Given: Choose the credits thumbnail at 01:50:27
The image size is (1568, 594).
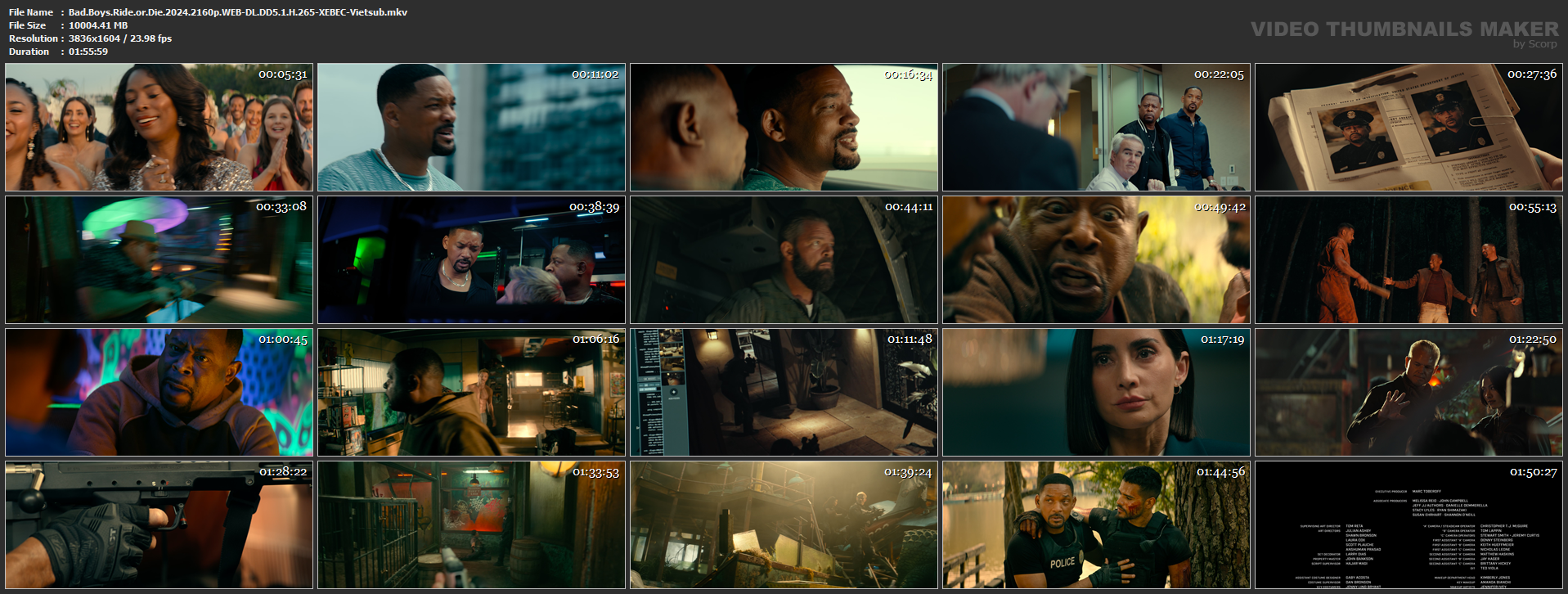Looking at the screenshot, I should coord(1409,524).
